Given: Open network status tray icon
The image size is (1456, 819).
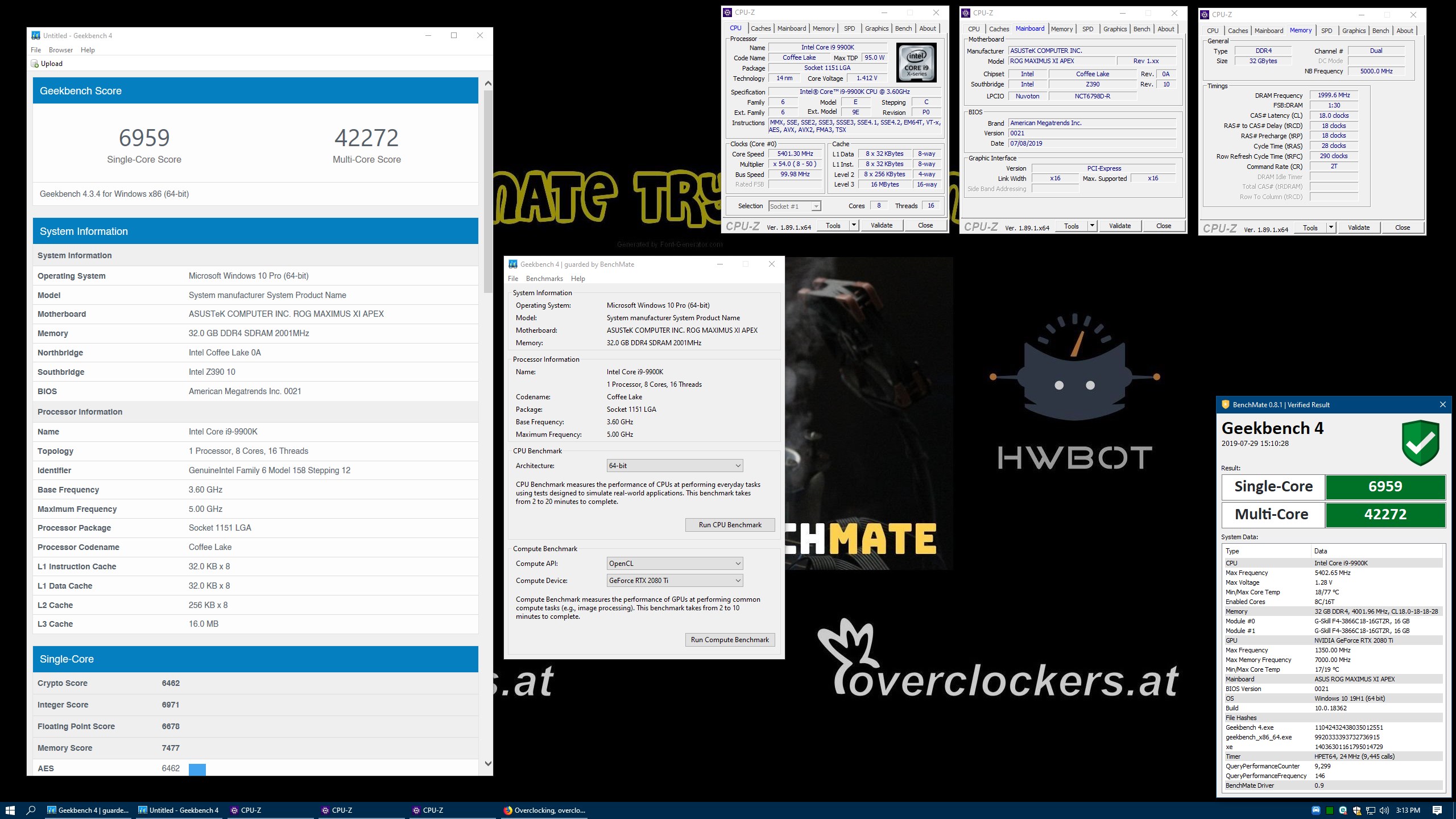Looking at the screenshot, I should [1371, 810].
